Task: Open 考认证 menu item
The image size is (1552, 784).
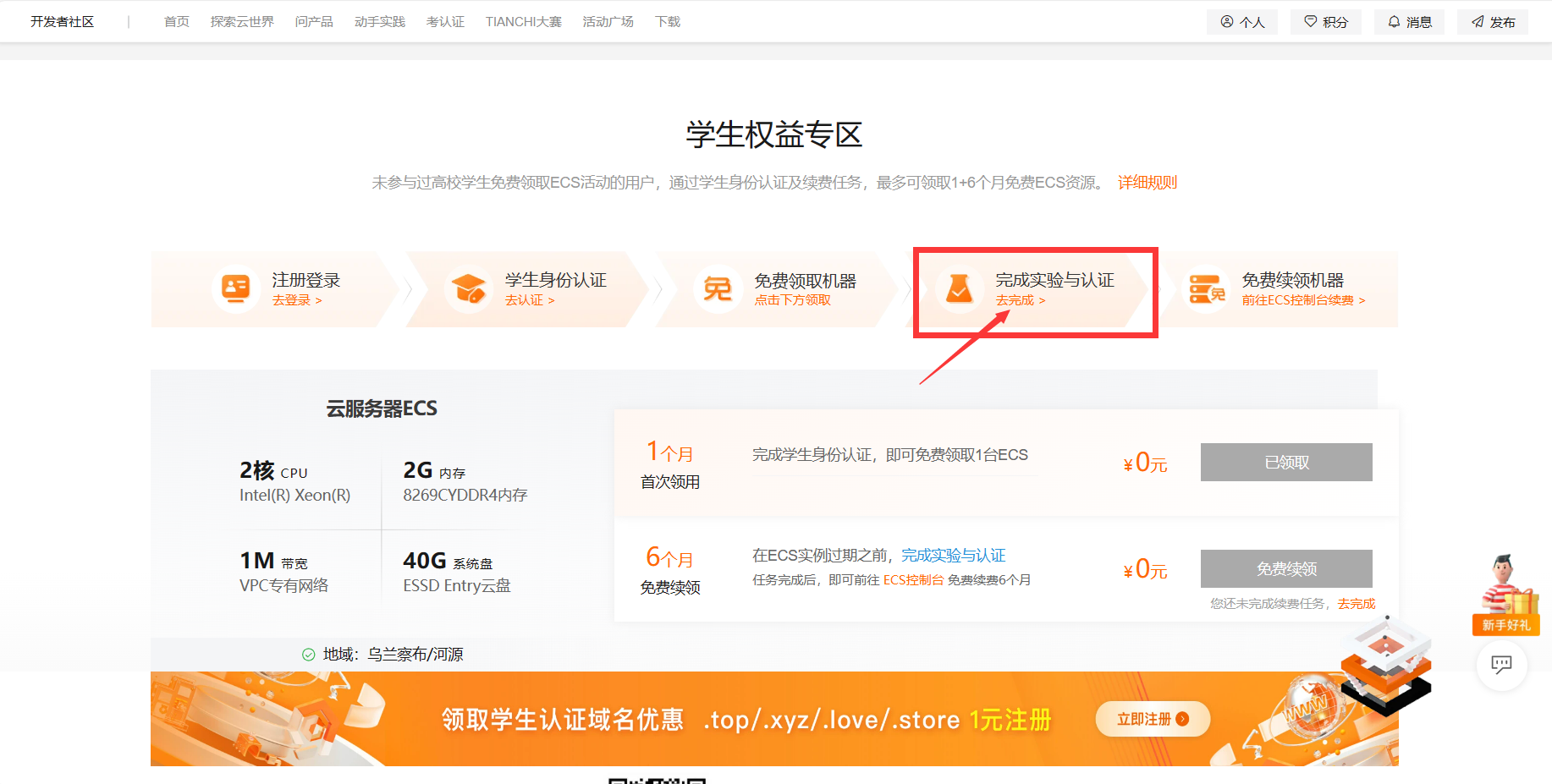Action: click(445, 22)
